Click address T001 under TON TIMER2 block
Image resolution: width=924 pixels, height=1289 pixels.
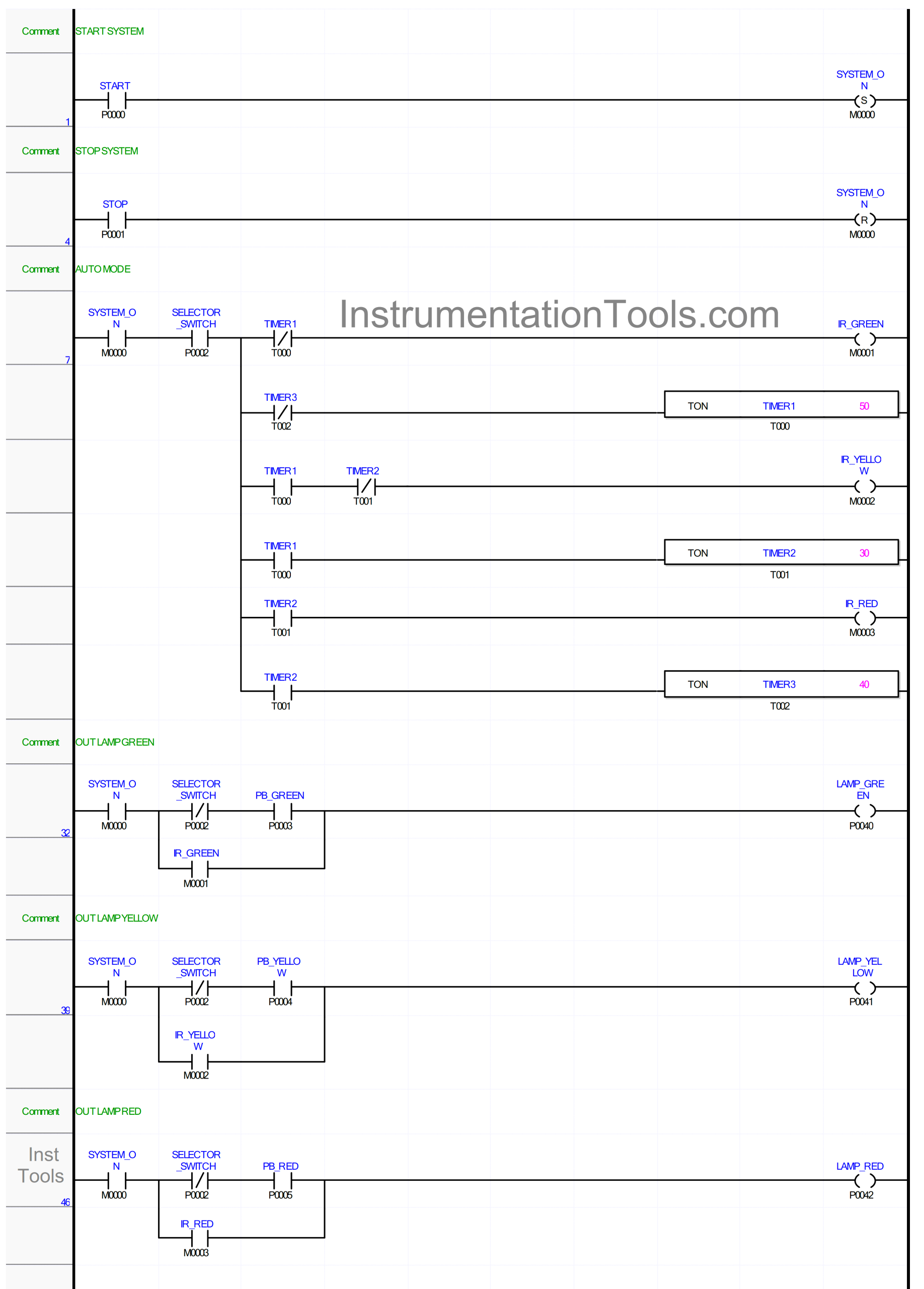pos(780,575)
